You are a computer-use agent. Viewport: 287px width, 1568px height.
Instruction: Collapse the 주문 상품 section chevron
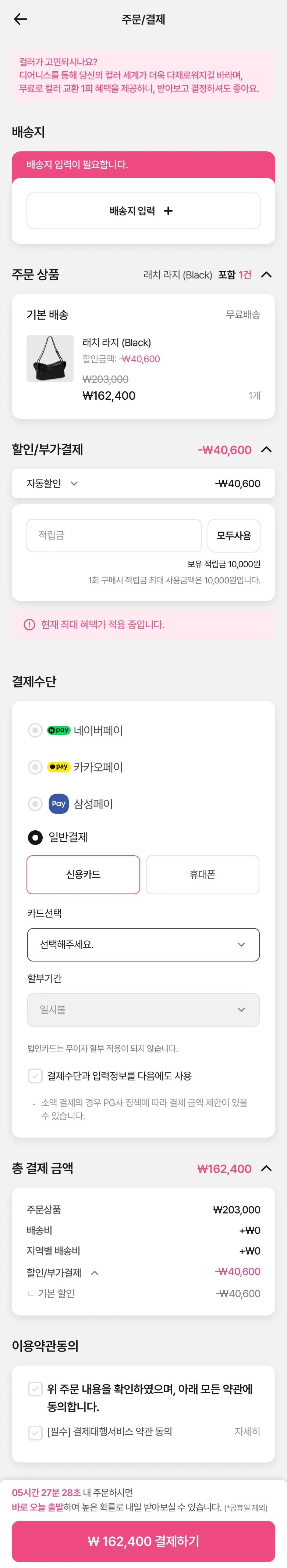pyautogui.click(x=266, y=274)
